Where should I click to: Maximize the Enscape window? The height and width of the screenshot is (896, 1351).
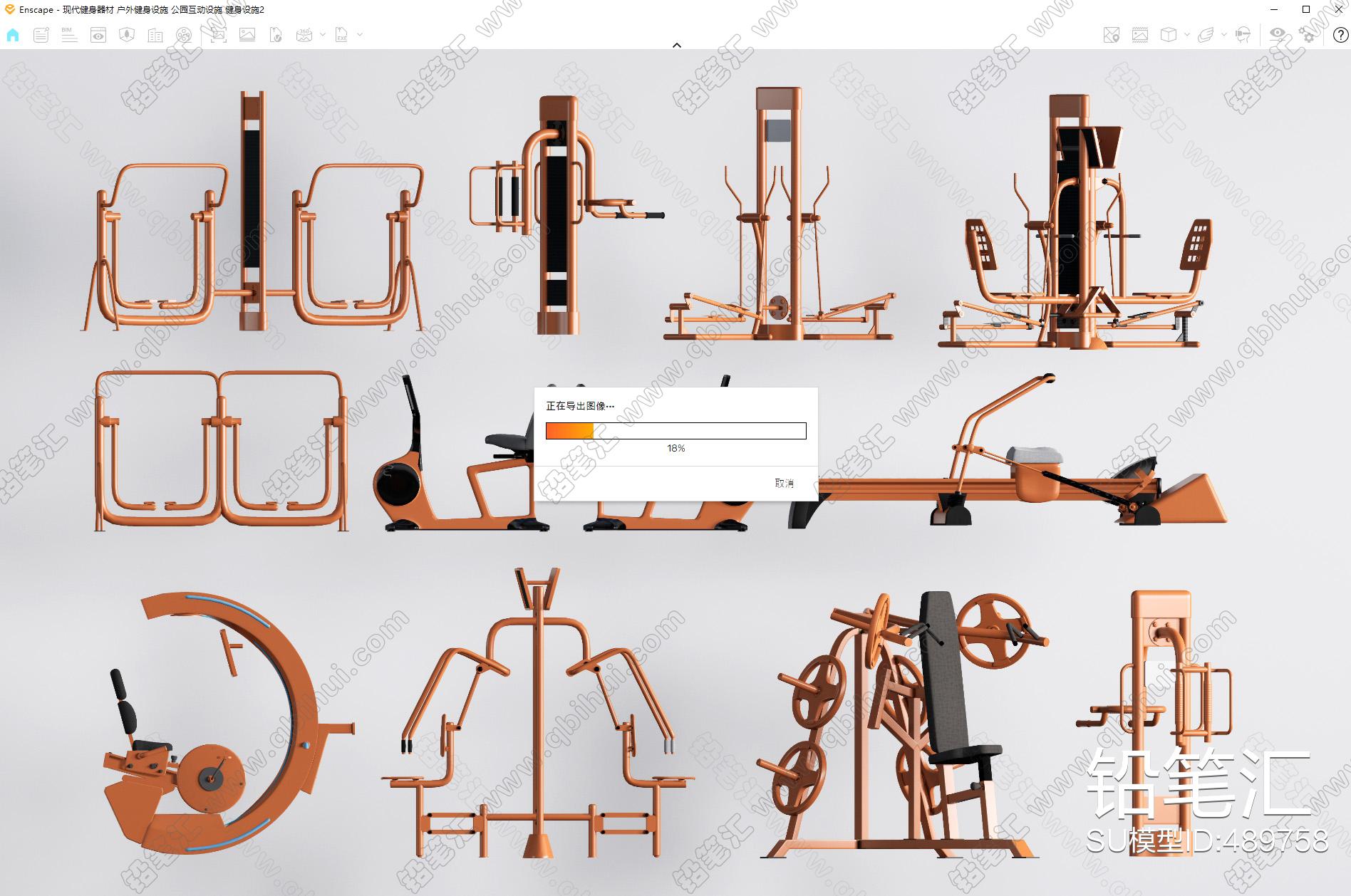1306,9
